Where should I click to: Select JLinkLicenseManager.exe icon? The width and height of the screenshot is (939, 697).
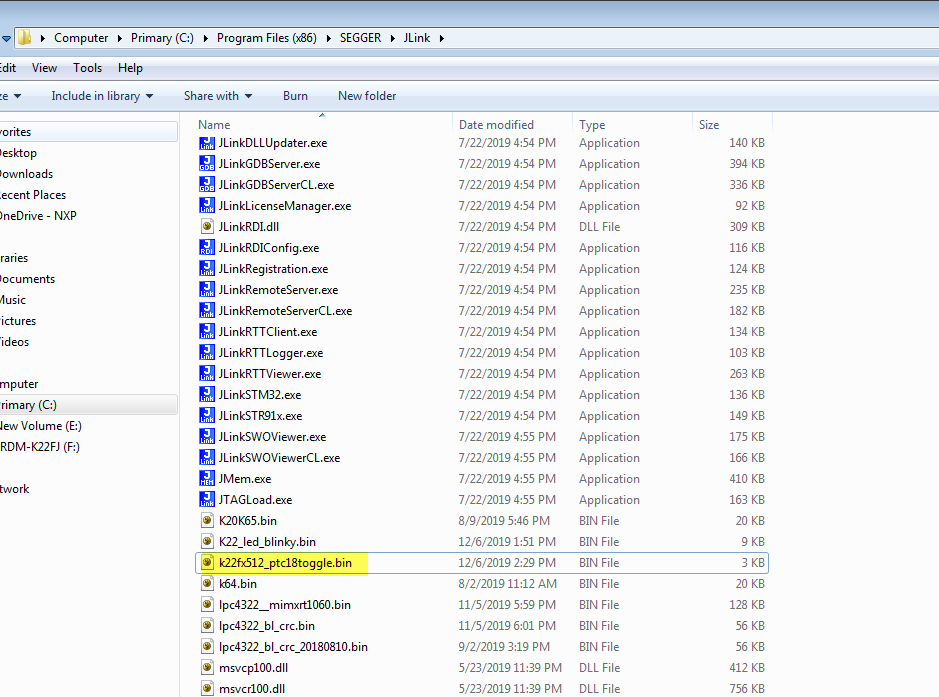point(207,206)
